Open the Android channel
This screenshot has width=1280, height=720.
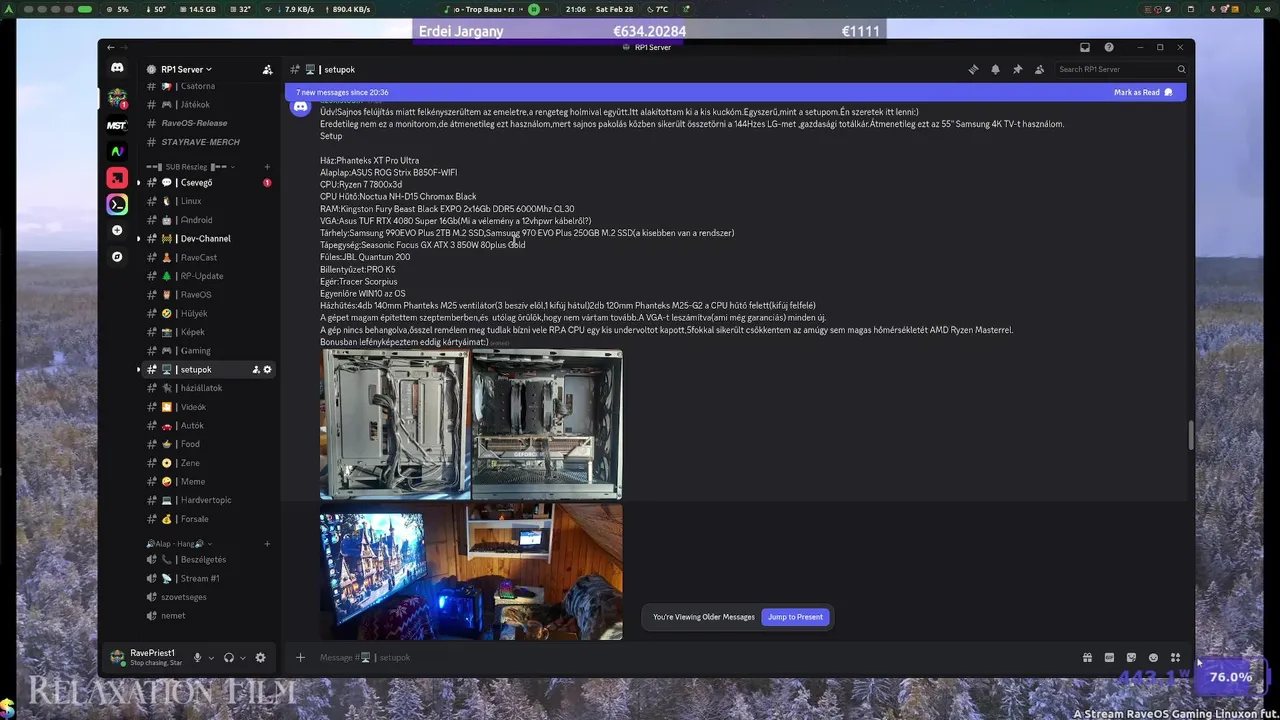point(208,220)
